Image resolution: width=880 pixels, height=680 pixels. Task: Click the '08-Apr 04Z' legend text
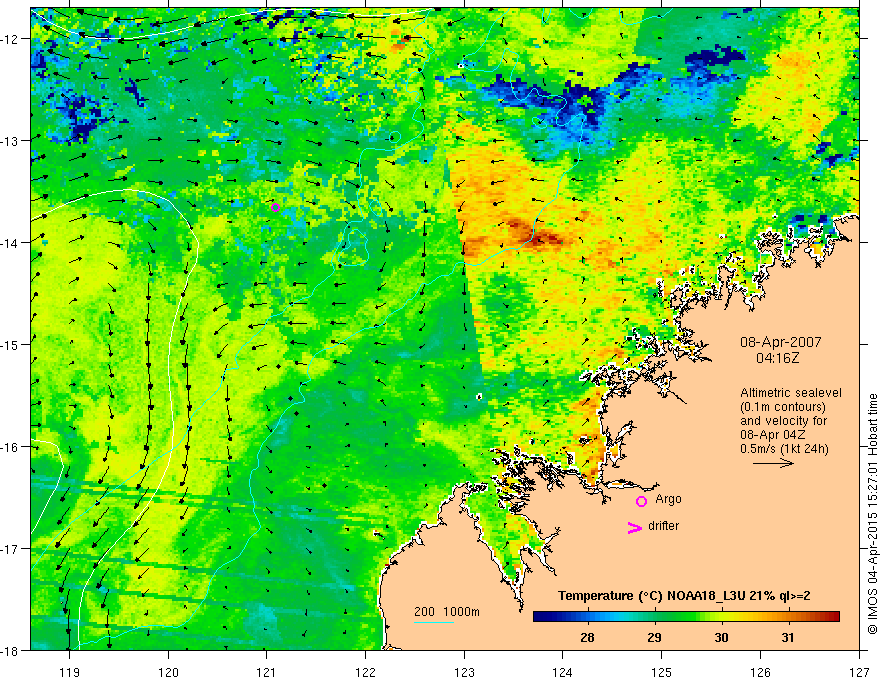pos(773,435)
